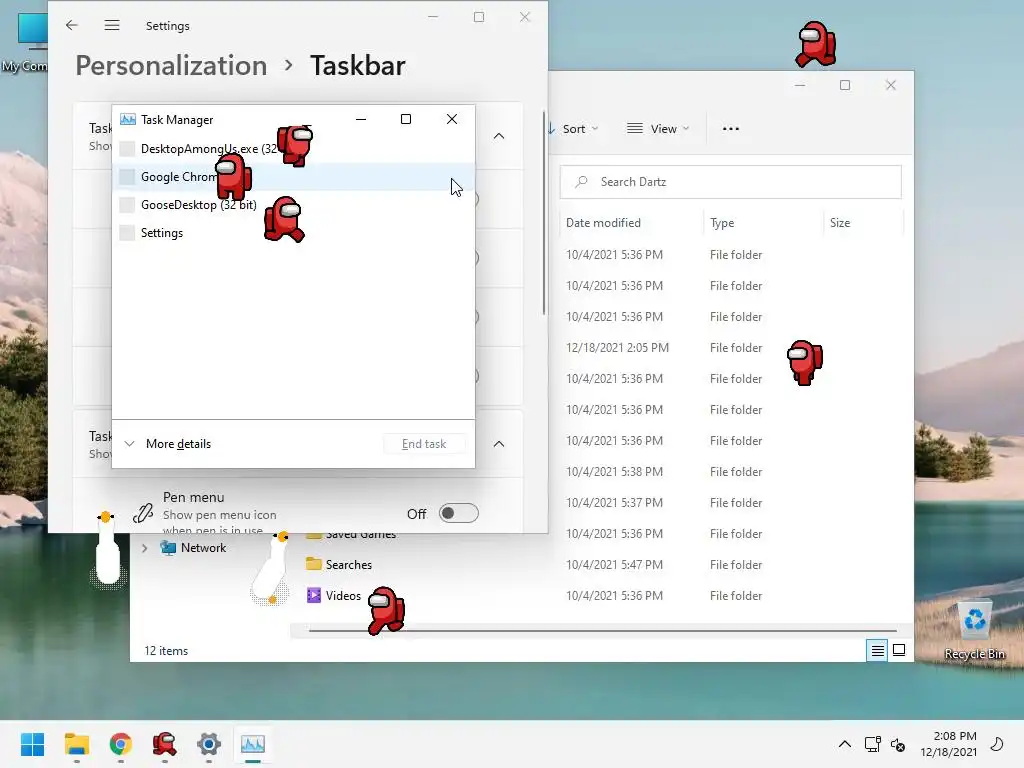1024x768 pixels.
Task: Click the Settings process icon in Task Manager
Action: tap(127, 232)
